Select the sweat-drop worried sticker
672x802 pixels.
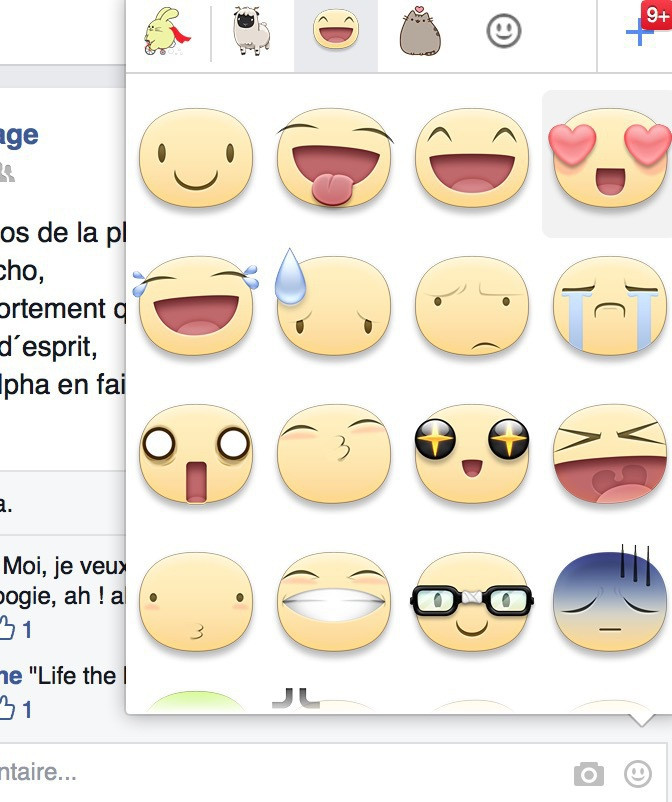(x=334, y=305)
